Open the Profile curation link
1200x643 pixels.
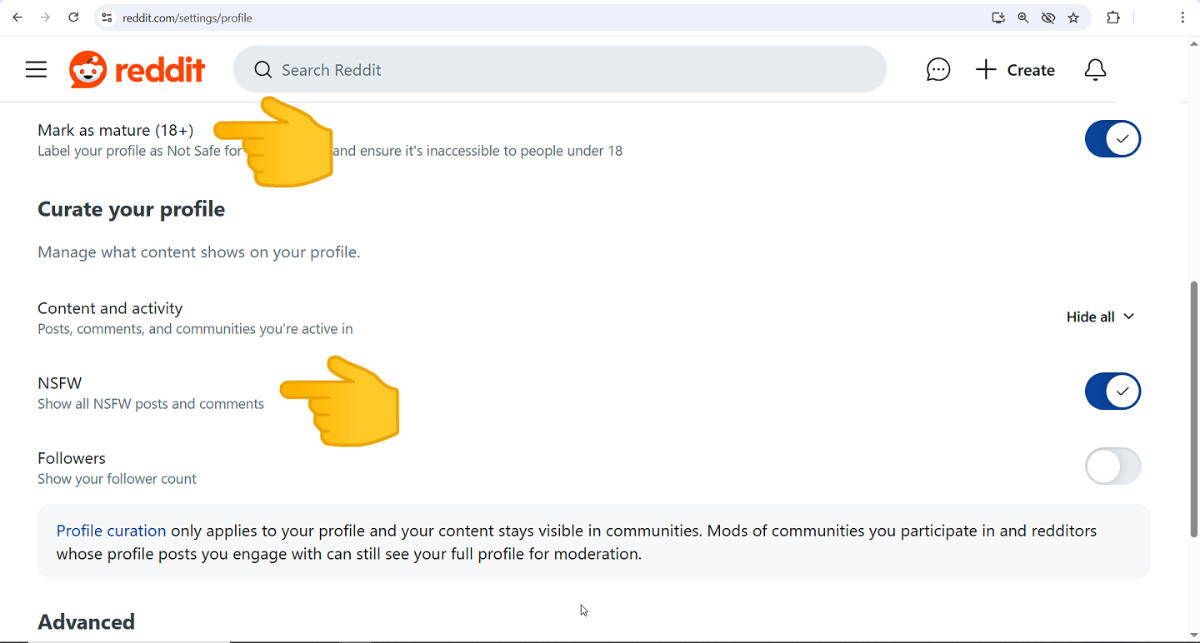pyautogui.click(x=111, y=531)
